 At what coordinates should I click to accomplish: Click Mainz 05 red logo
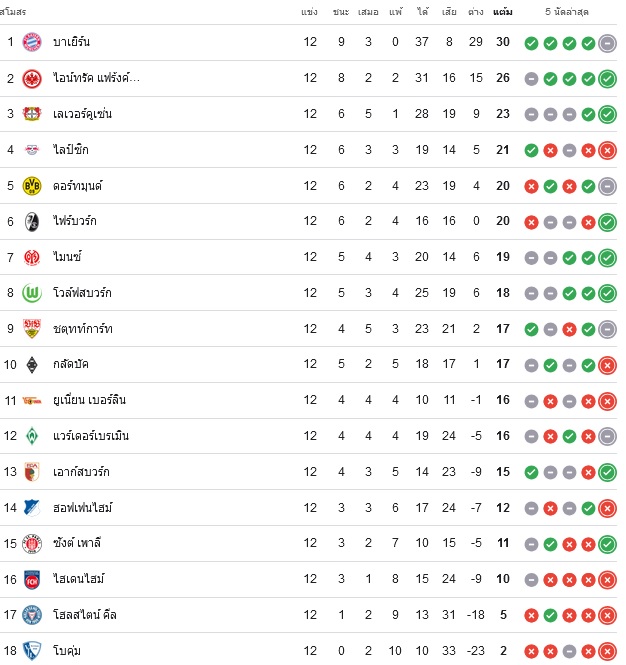pyautogui.click(x=32, y=257)
